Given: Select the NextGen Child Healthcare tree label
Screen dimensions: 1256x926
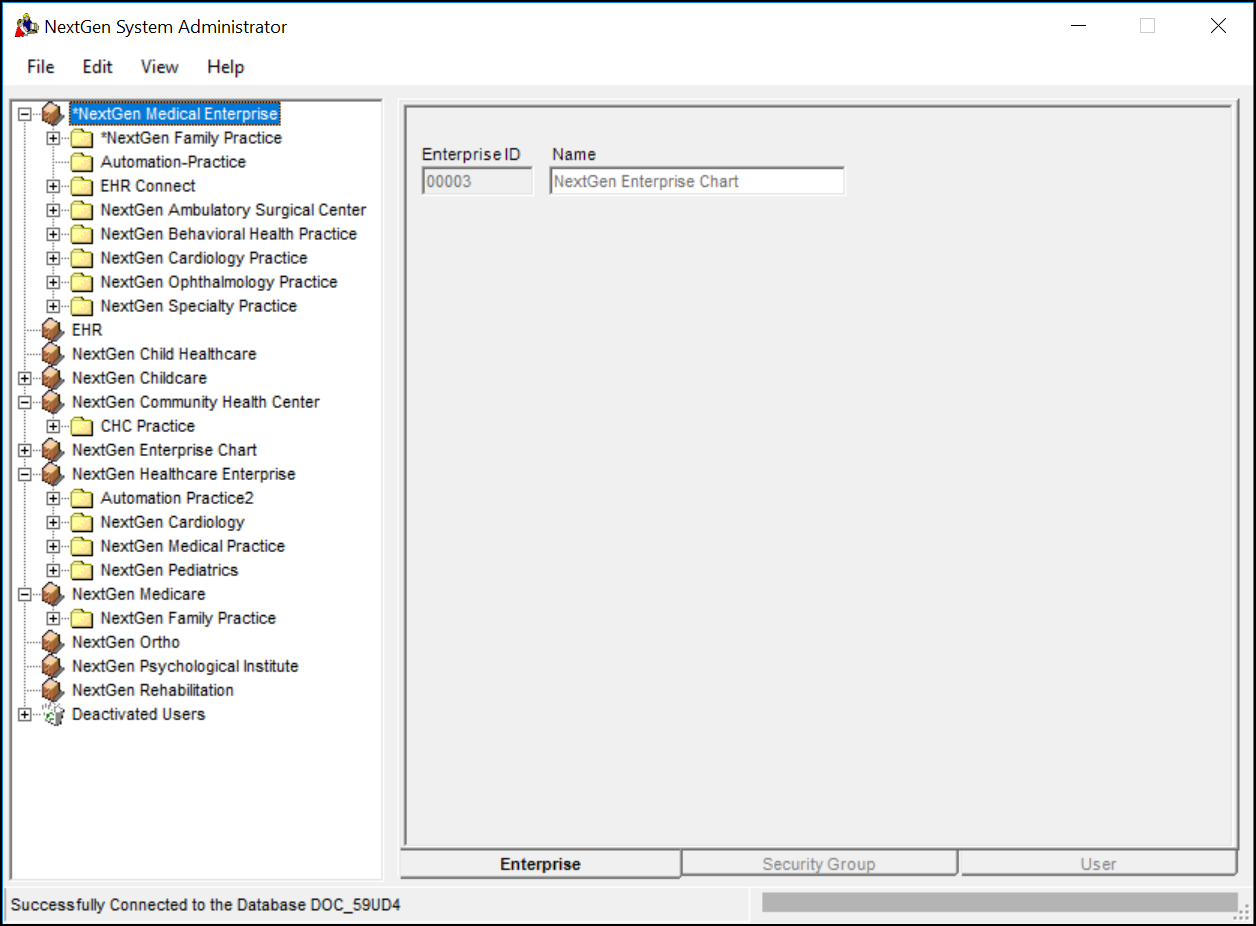Looking at the screenshot, I should coord(164,354).
